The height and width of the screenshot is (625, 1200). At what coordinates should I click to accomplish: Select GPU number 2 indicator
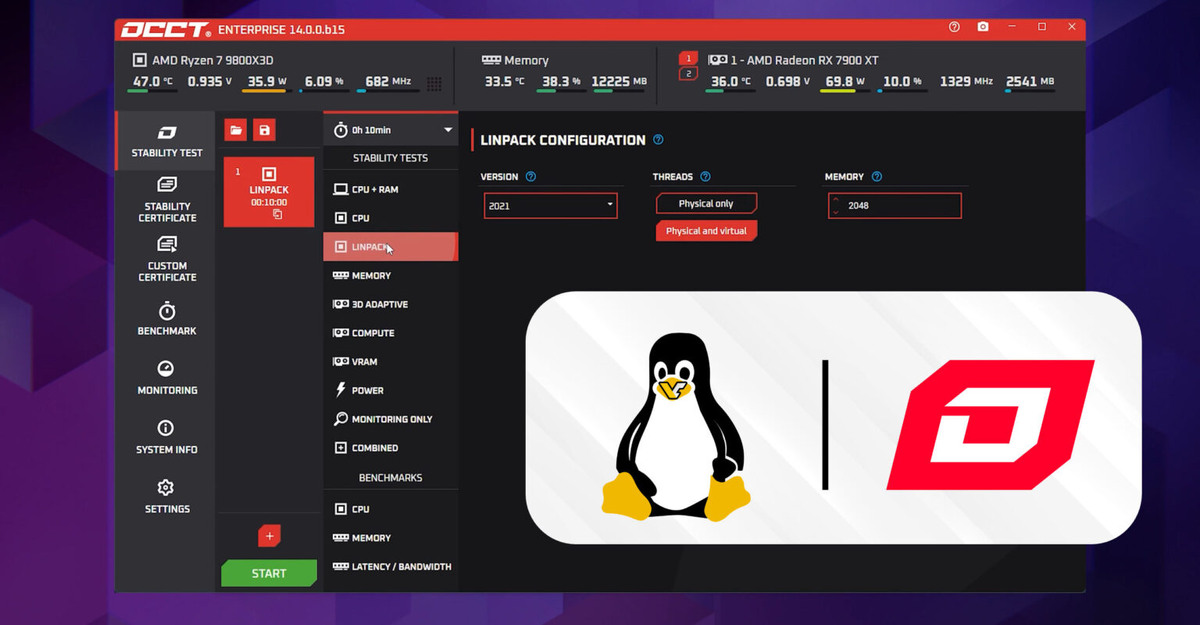pyautogui.click(x=687, y=74)
